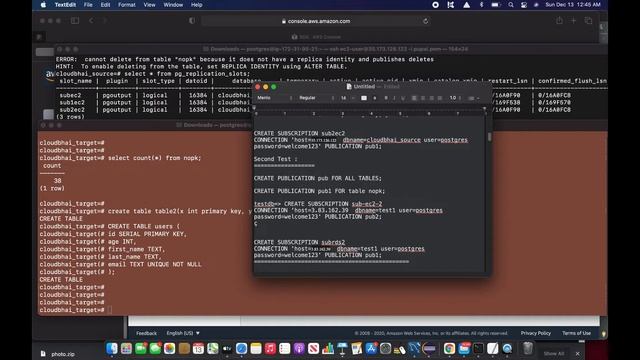The width and height of the screenshot is (640, 360).
Task: Click TextEdit vertical scrollbar
Action: pyautogui.click(x=489, y=137)
